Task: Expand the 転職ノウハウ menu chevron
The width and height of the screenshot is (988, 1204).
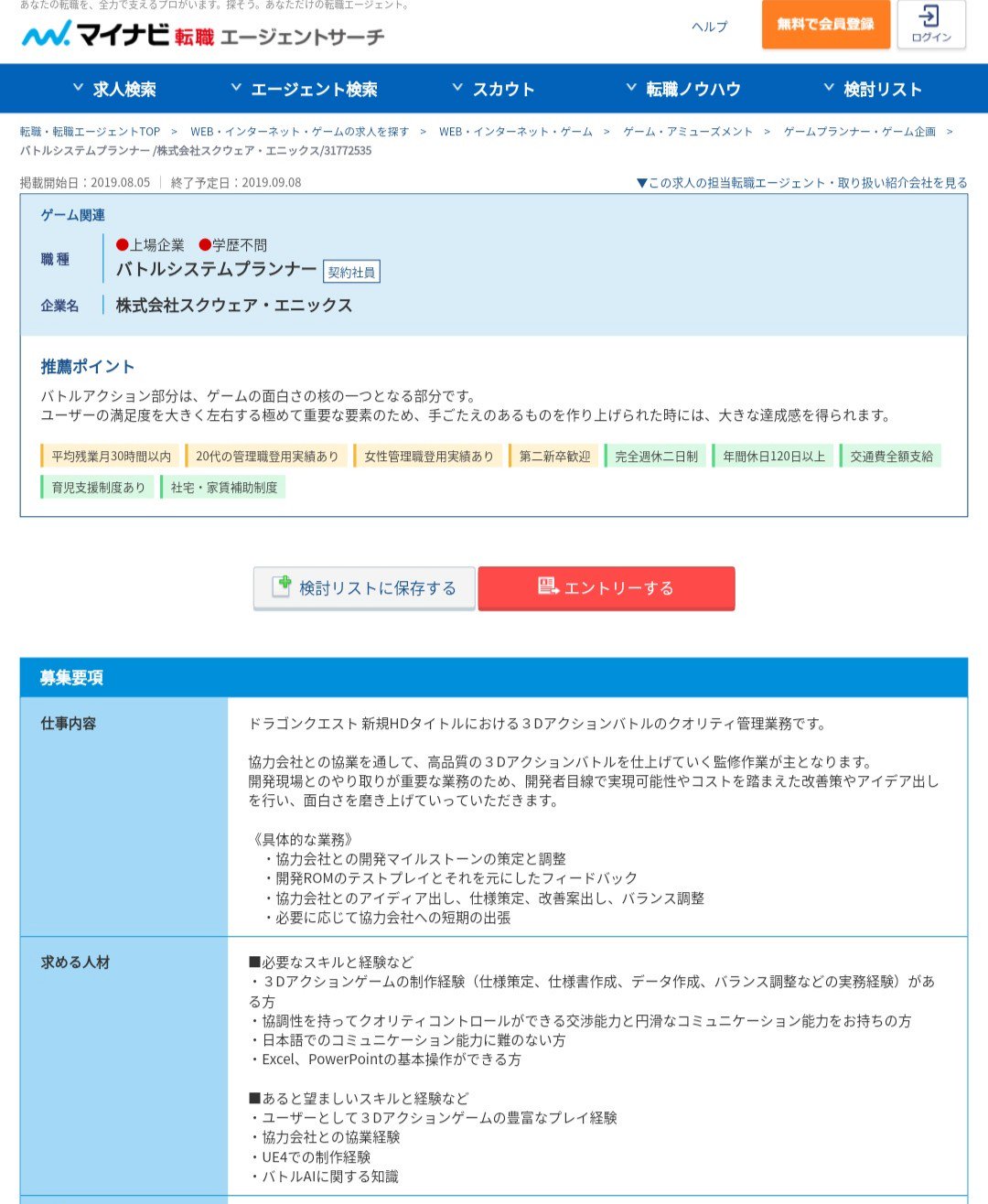Action: 630,88
